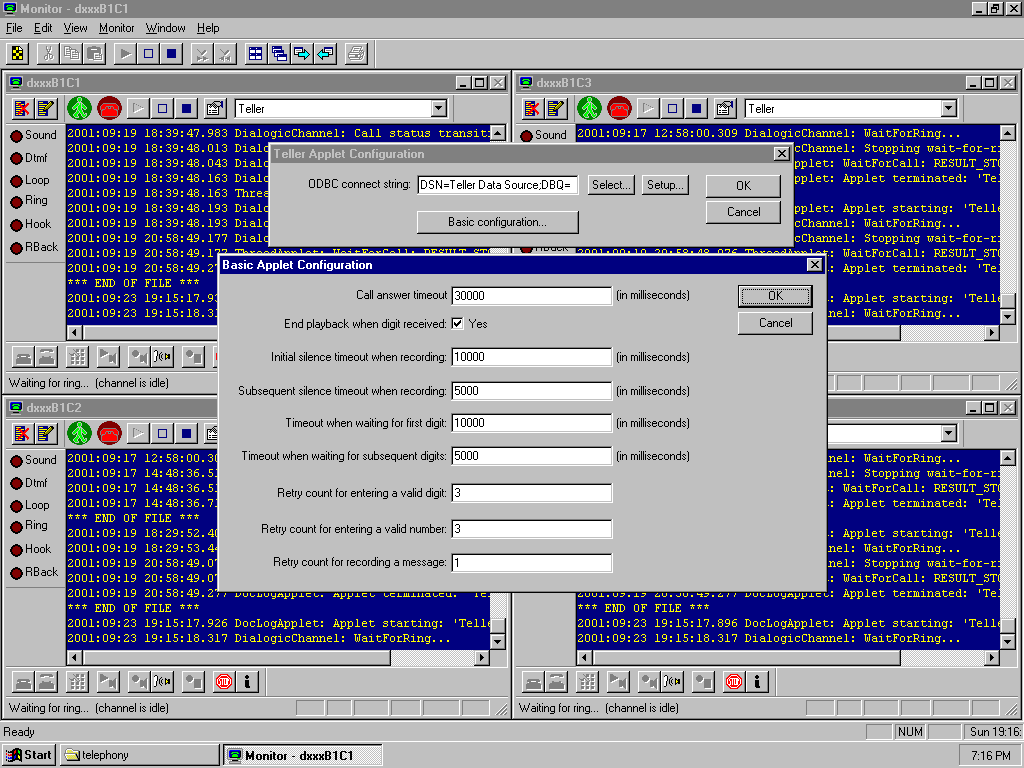Click the red telephone icon in dxxxB1C3
Screen dimensions: 1024x768
tap(619, 108)
